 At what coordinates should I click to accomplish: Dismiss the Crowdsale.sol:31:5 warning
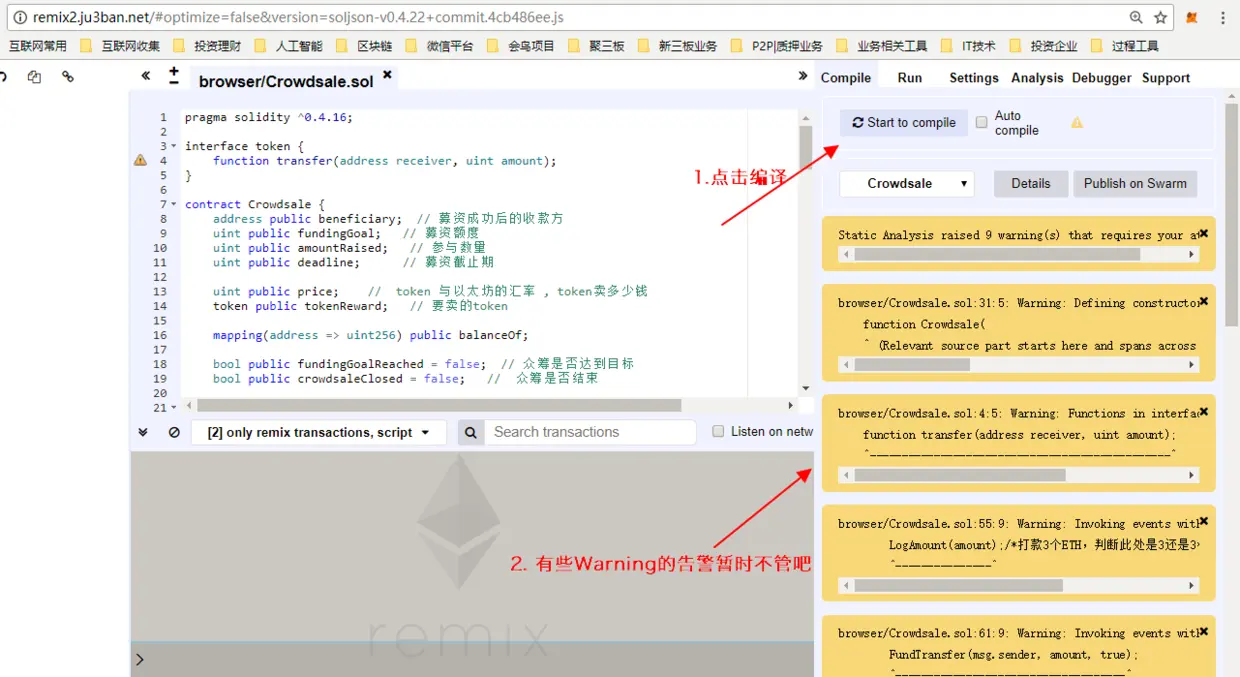coord(1204,301)
